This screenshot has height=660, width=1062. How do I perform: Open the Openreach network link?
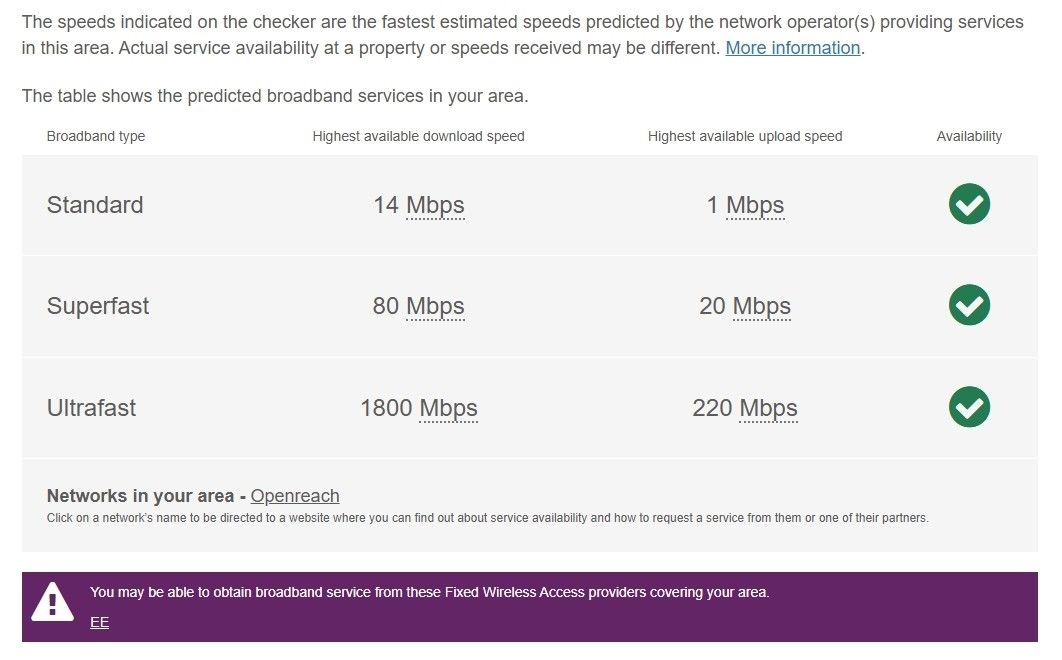295,496
